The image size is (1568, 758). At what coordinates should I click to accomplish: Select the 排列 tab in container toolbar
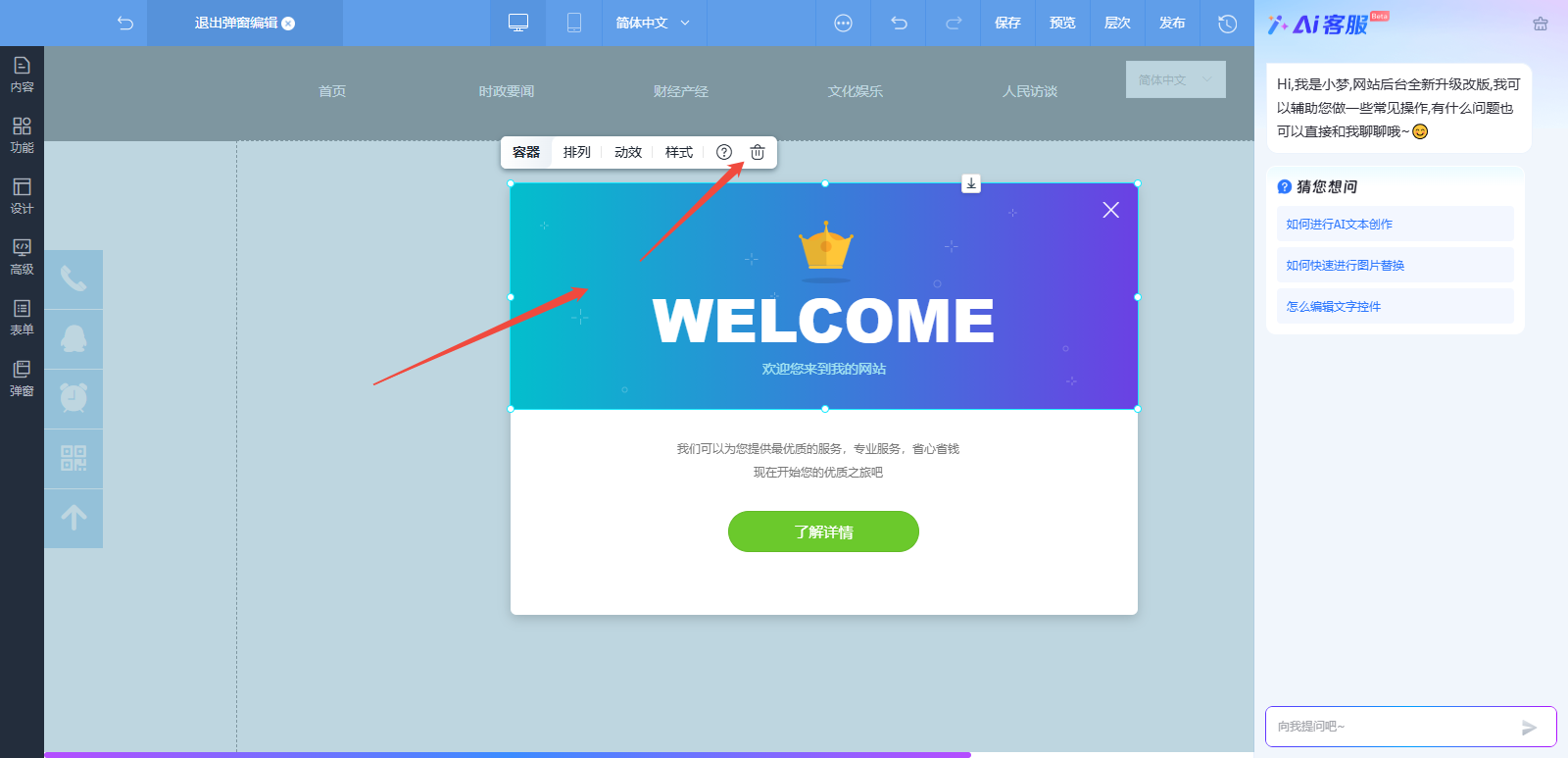(x=577, y=152)
